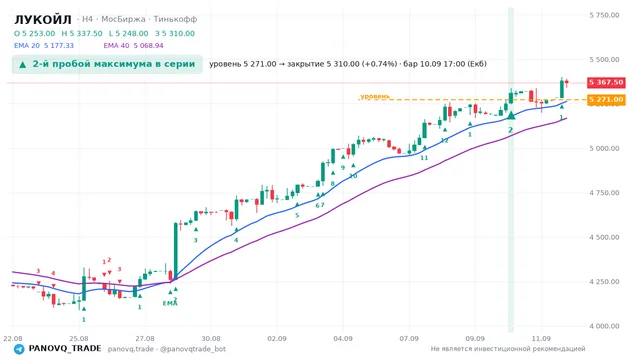Click the signal number 8 marker

(333, 184)
